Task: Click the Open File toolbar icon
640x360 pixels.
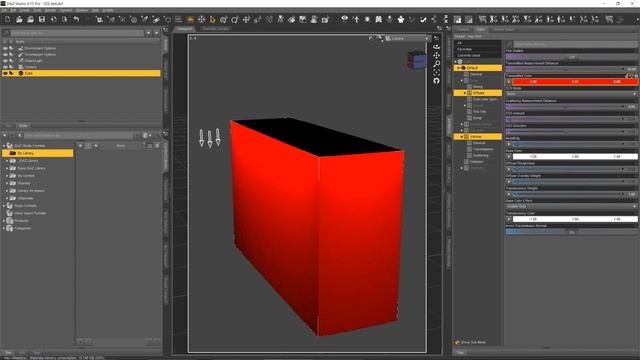Action: (x=19, y=19)
